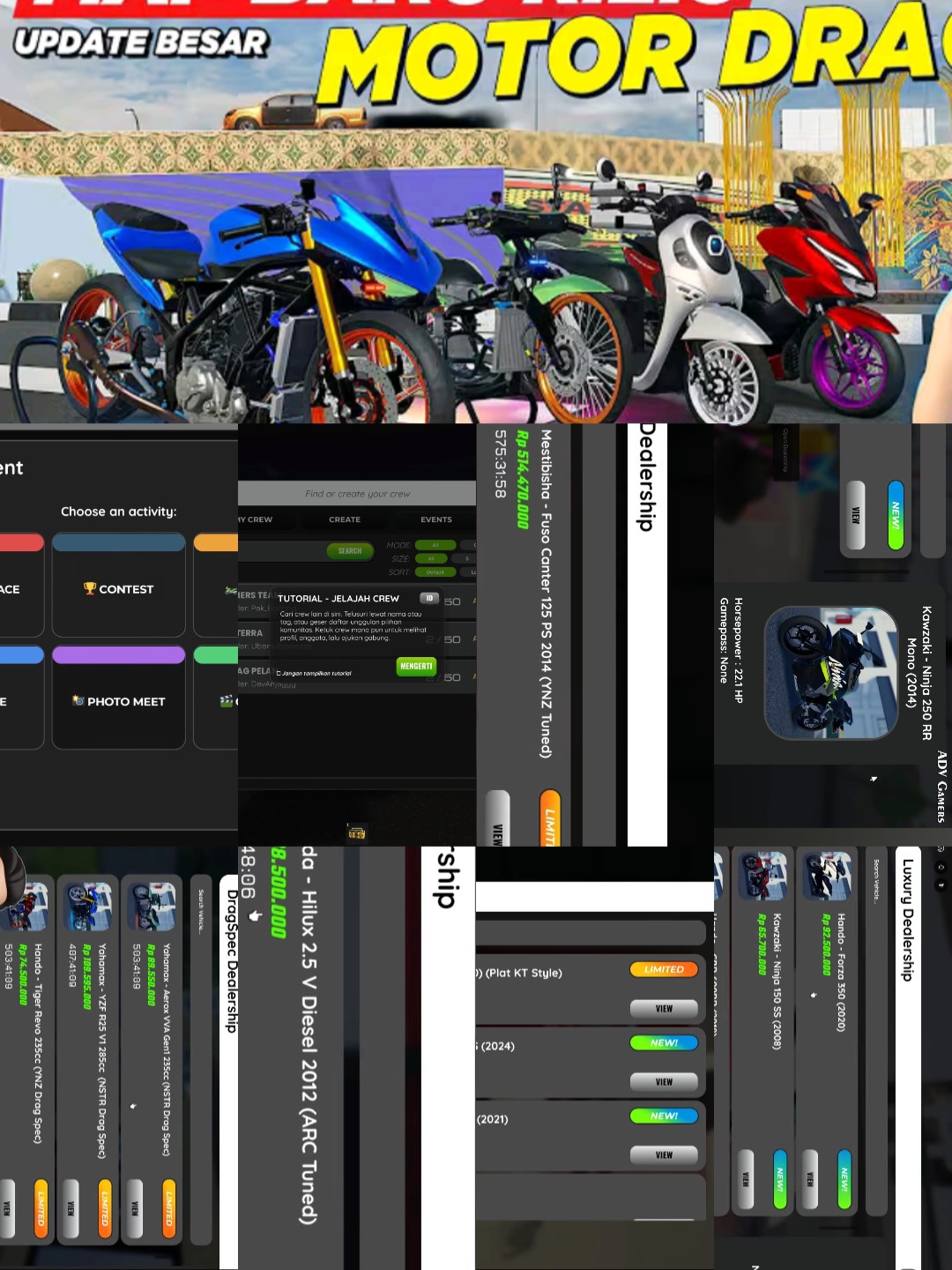Click NEW! badge on Ninja 150 SS listing

click(780, 1178)
